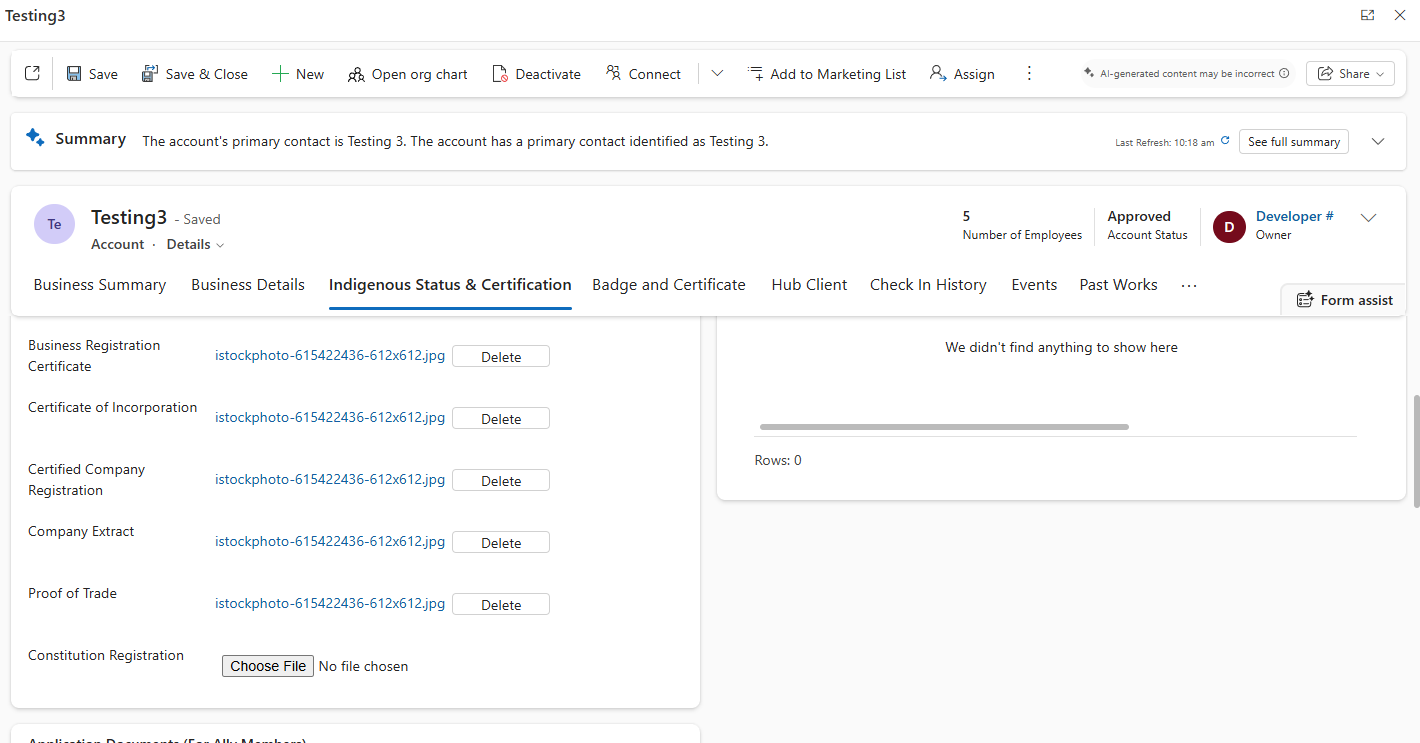Open the Share dropdown
1420x743 pixels.
pos(1350,74)
